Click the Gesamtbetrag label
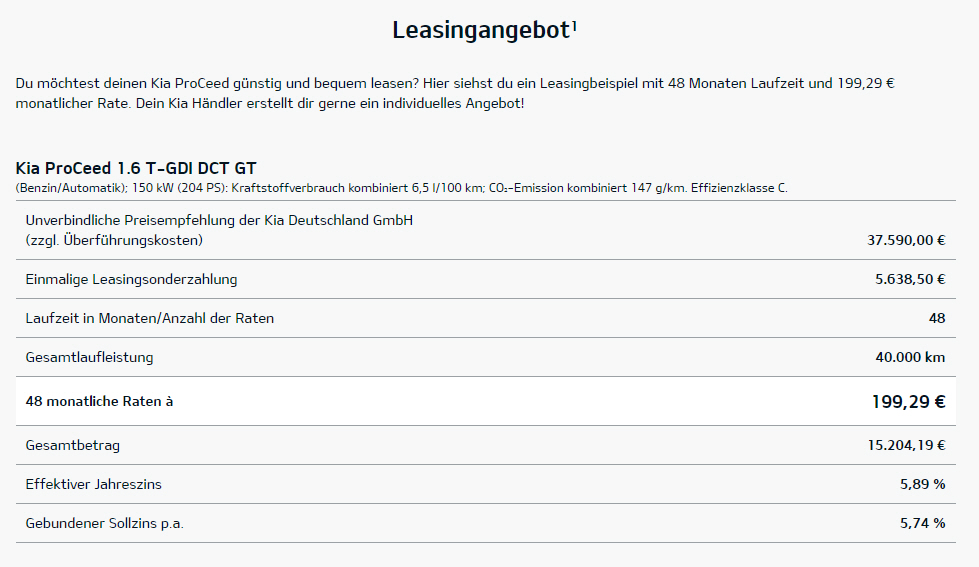 (x=72, y=445)
